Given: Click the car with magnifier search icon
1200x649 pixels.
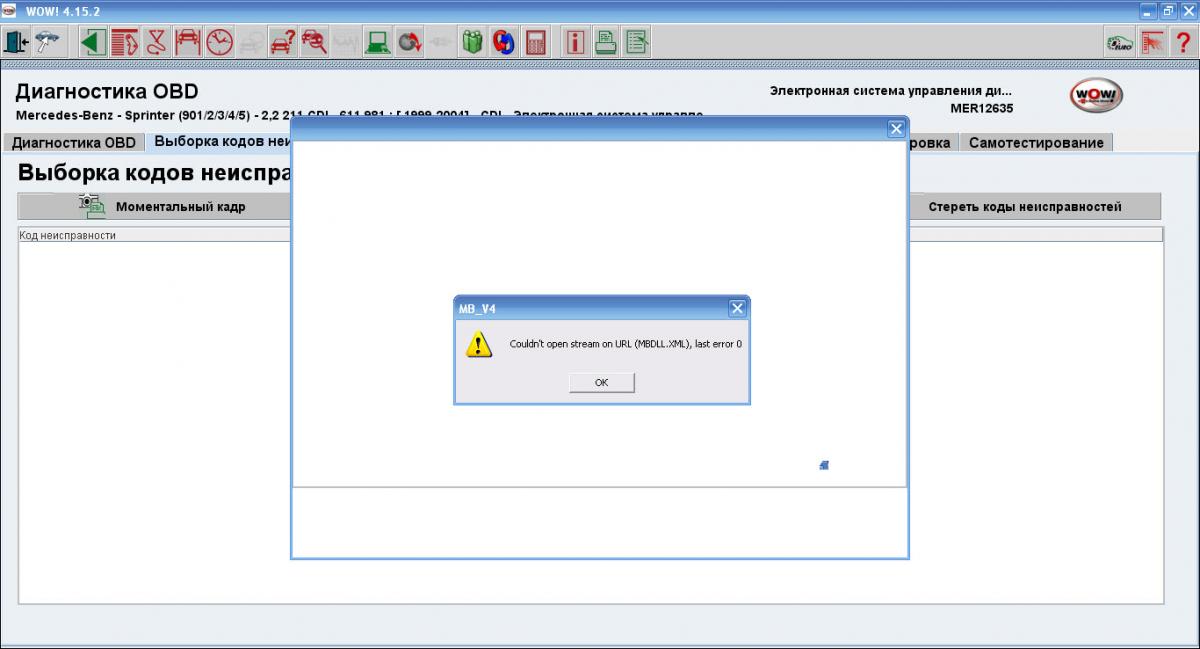Looking at the screenshot, I should tap(314, 42).
